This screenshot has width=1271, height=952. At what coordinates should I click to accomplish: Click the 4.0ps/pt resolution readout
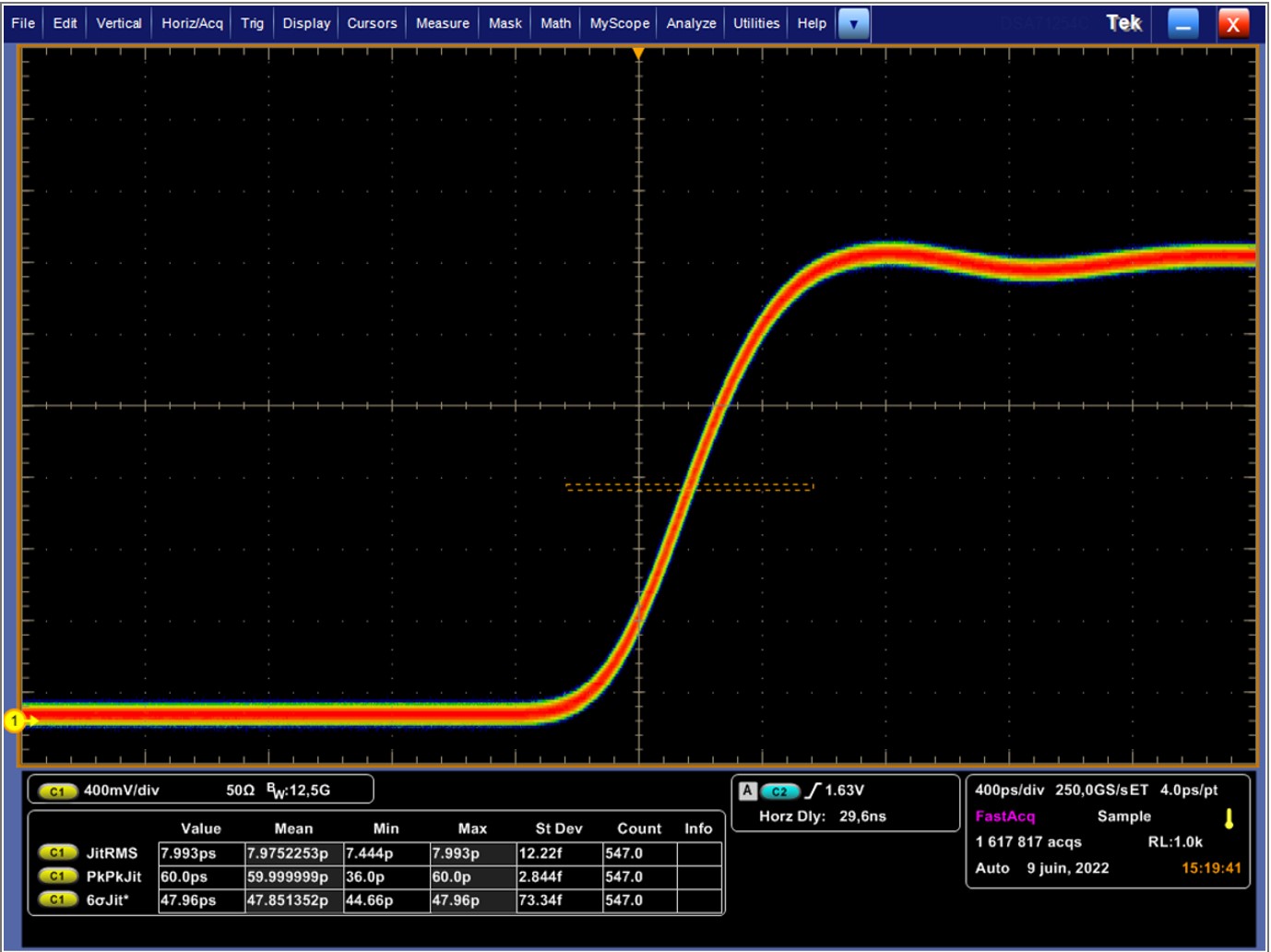[x=1189, y=790]
